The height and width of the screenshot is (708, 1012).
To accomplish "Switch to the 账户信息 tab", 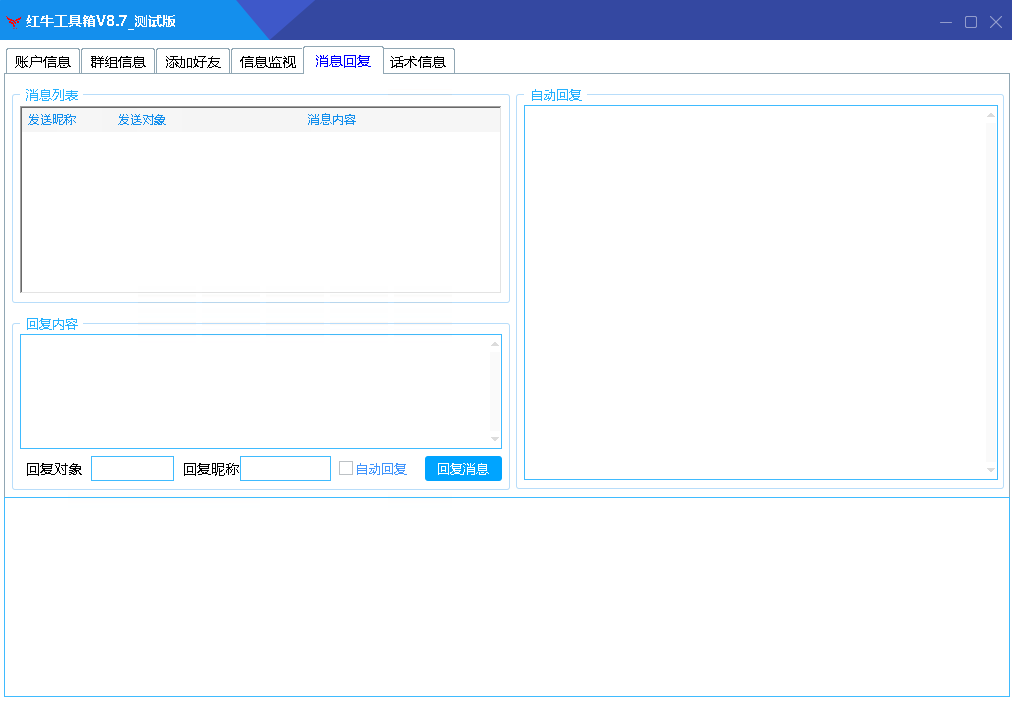I will (x=42, y=62).
